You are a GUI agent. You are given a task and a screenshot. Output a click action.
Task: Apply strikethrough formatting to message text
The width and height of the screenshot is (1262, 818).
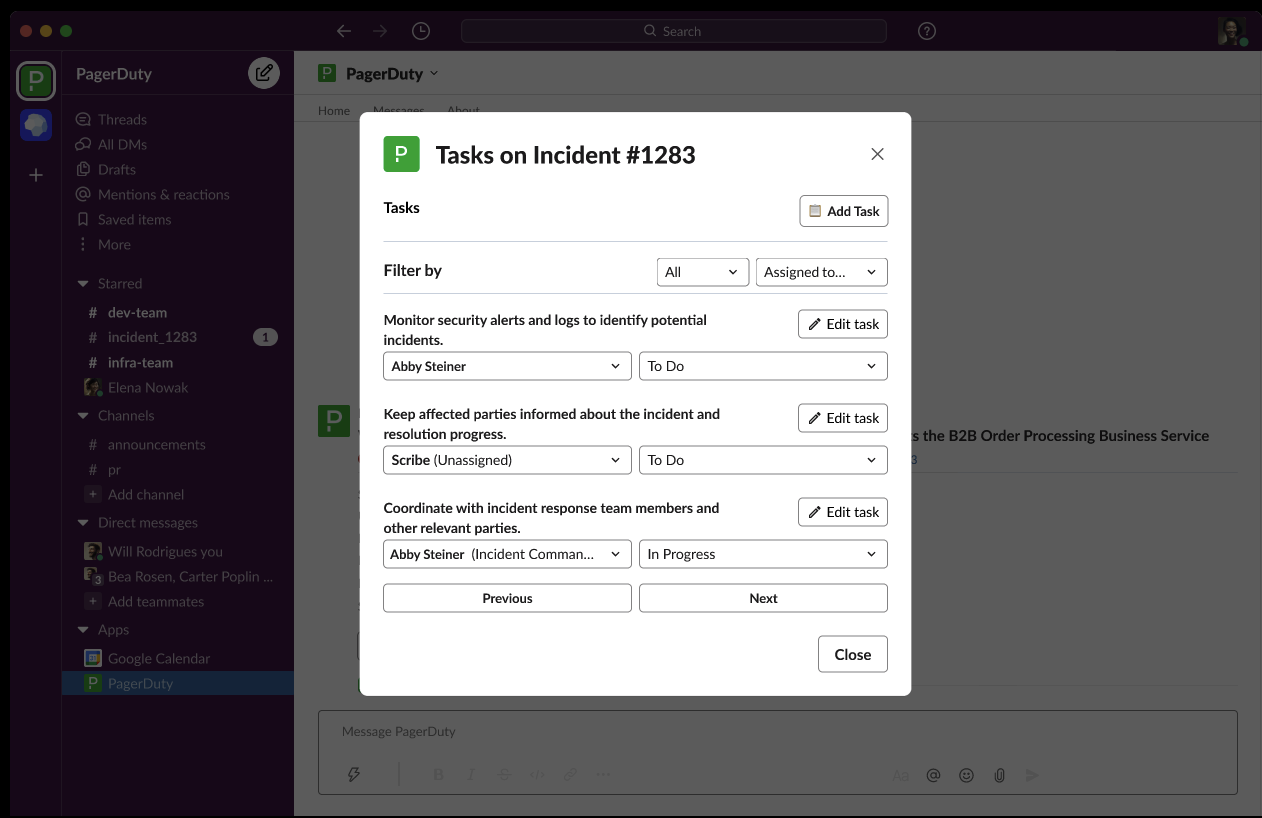coord(504,774)
